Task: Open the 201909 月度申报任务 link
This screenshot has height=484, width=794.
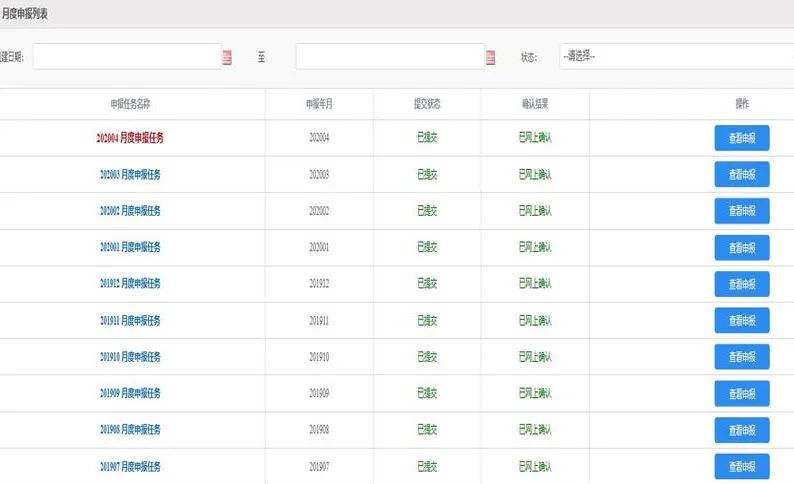Action: [x=130, y=393]
